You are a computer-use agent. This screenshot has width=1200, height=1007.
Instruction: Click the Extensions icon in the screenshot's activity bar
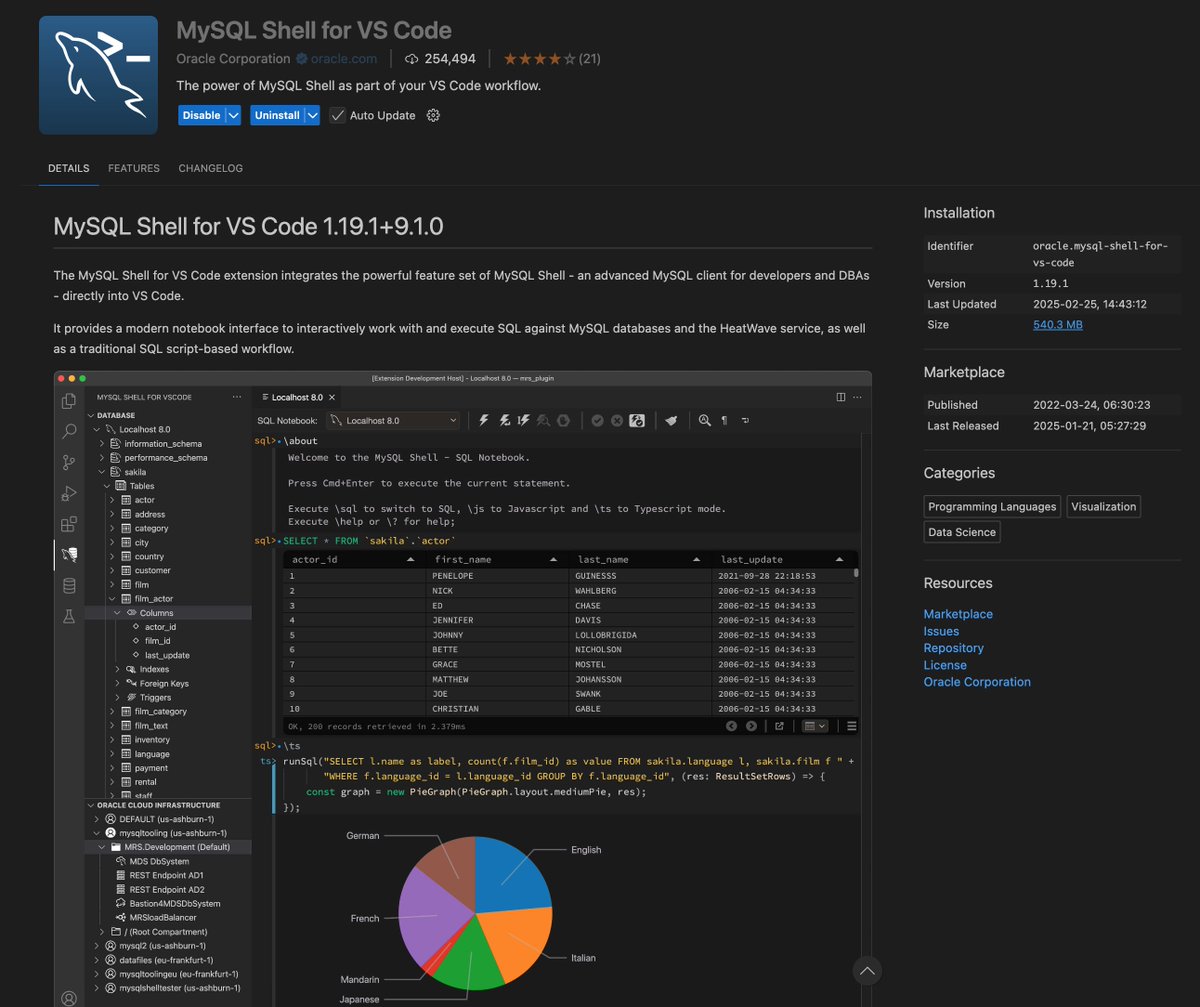[x=69, y=524]
